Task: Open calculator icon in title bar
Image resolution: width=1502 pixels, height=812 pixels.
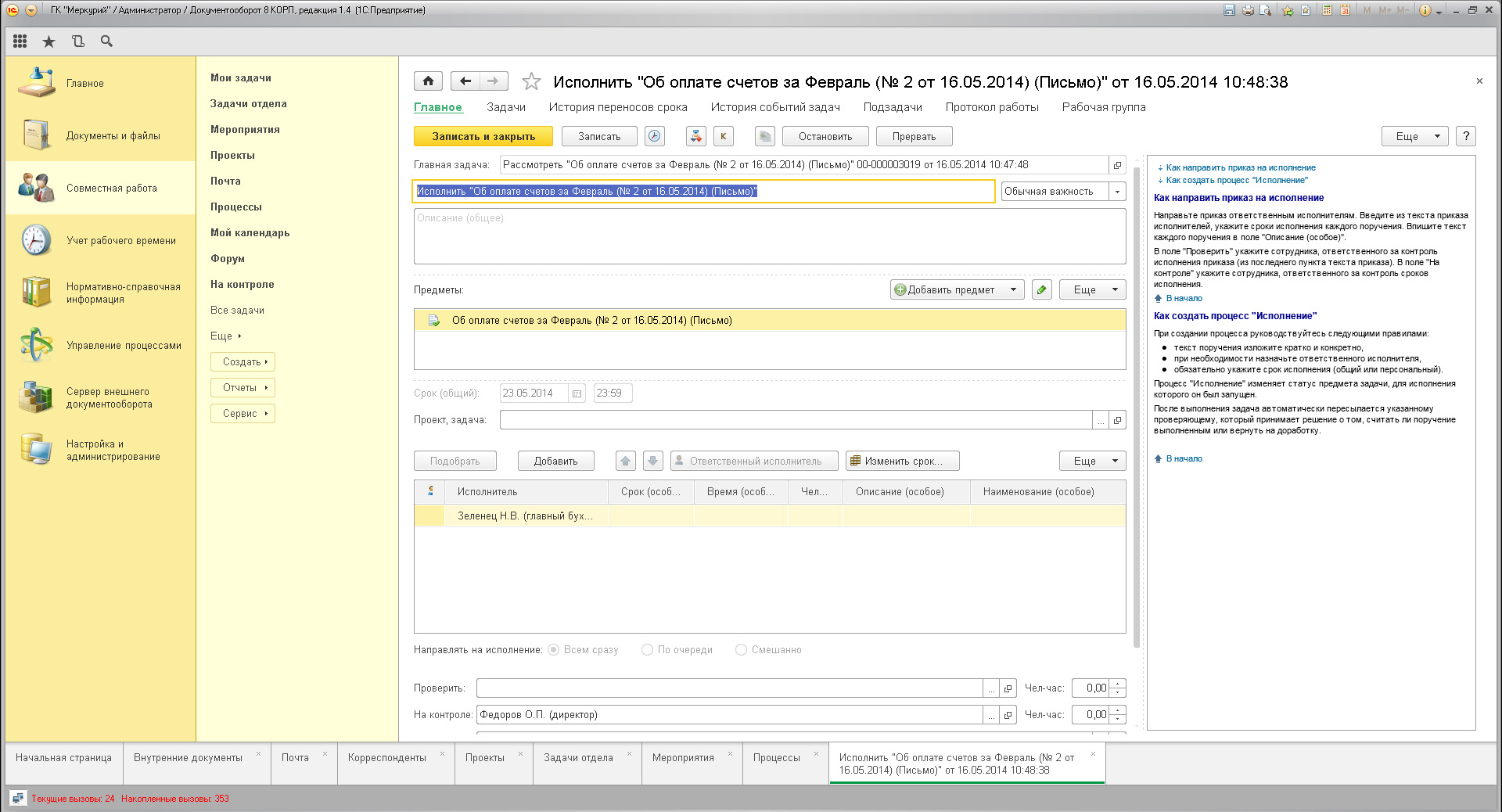Action: (1327, 10)
